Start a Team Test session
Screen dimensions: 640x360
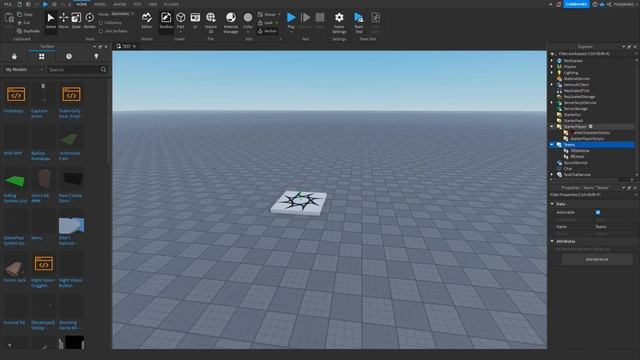pyautogui.click(x=359, y=22)
